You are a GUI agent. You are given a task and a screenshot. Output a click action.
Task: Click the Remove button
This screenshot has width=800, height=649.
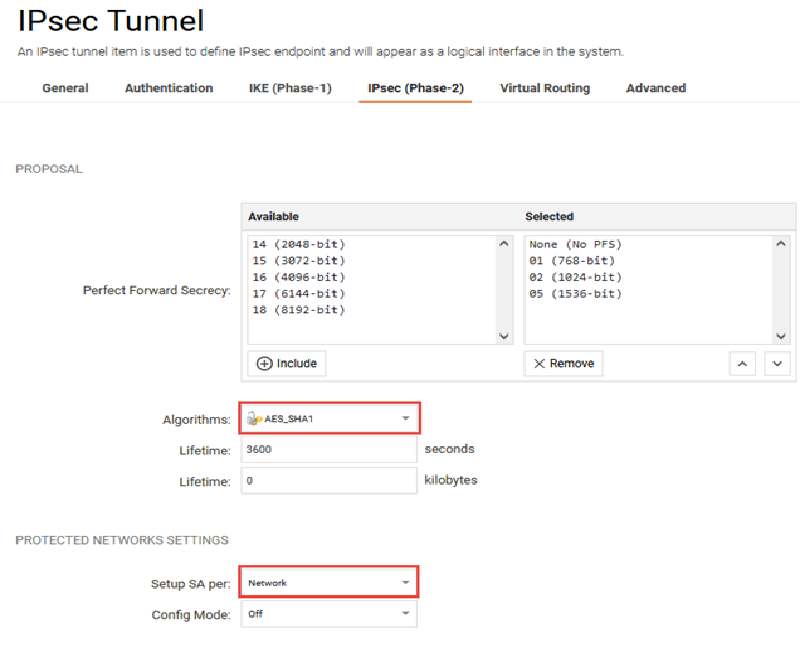(564, 363)
